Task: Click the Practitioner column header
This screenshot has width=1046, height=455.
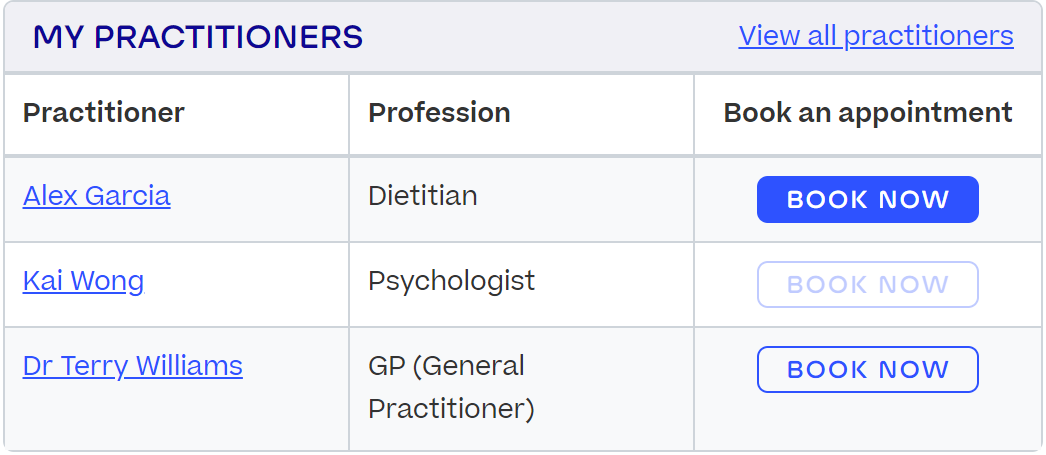Action: pos(104,113)
